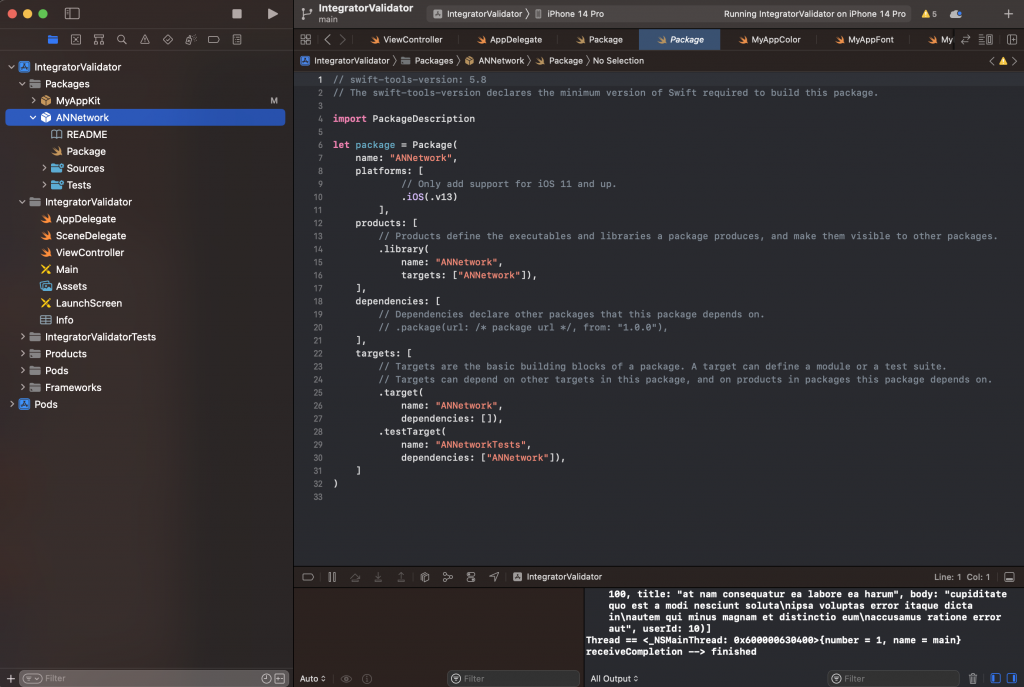Open the cloud status icon
Viewport: 1024px width, 687px height.
pyautogui.click(x=956, y=14)
